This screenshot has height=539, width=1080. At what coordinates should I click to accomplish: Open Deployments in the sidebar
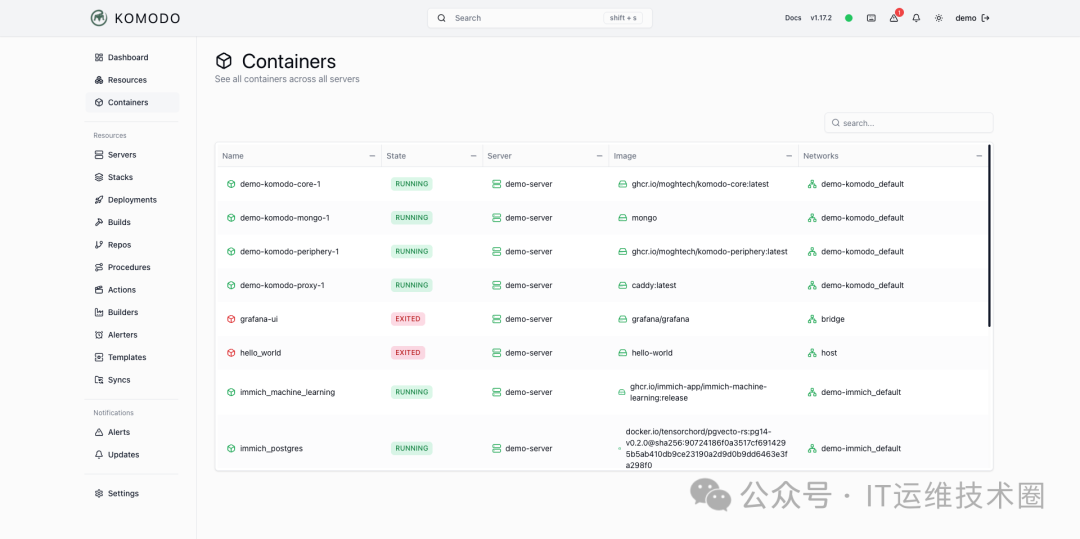point(132,200)
